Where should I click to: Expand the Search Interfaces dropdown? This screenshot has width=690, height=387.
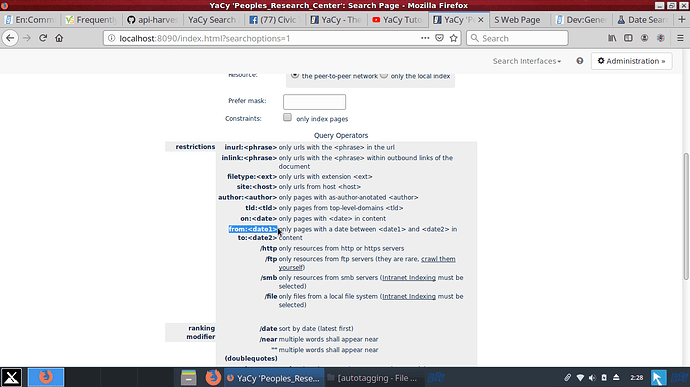pos(527,61)
